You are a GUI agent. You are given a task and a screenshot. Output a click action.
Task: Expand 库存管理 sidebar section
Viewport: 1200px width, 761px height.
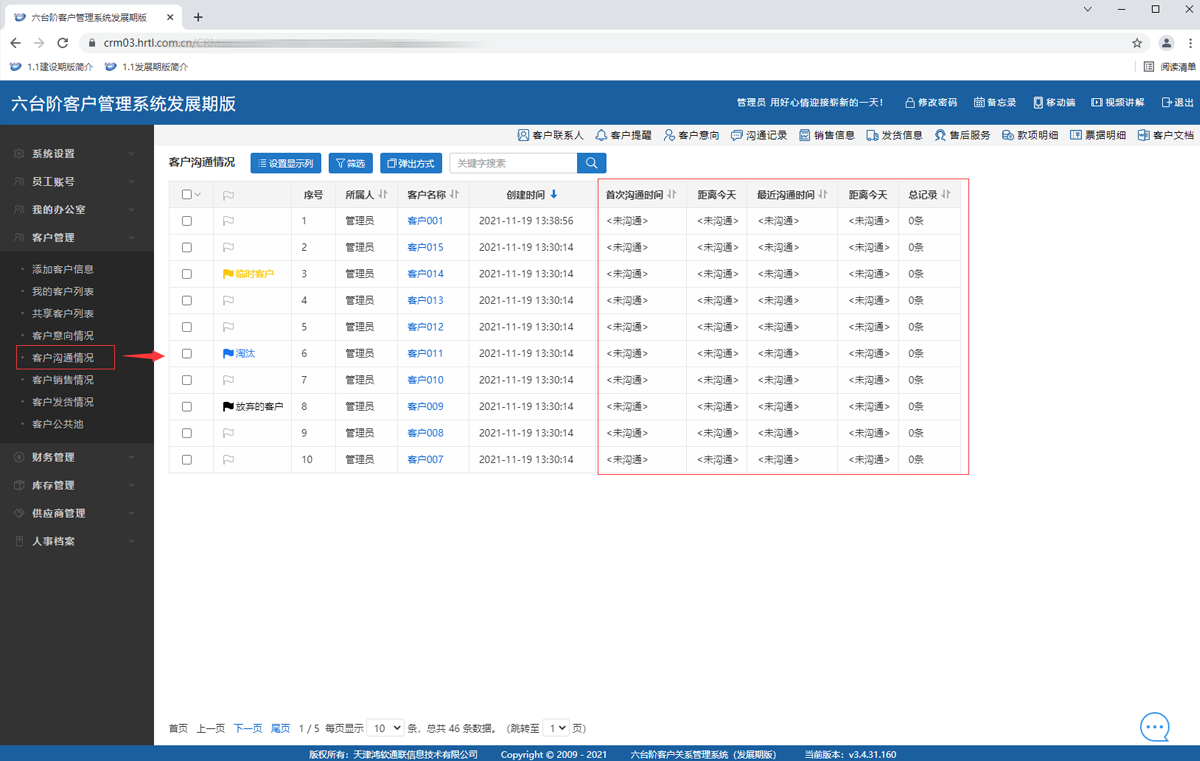tap(77, 485)
